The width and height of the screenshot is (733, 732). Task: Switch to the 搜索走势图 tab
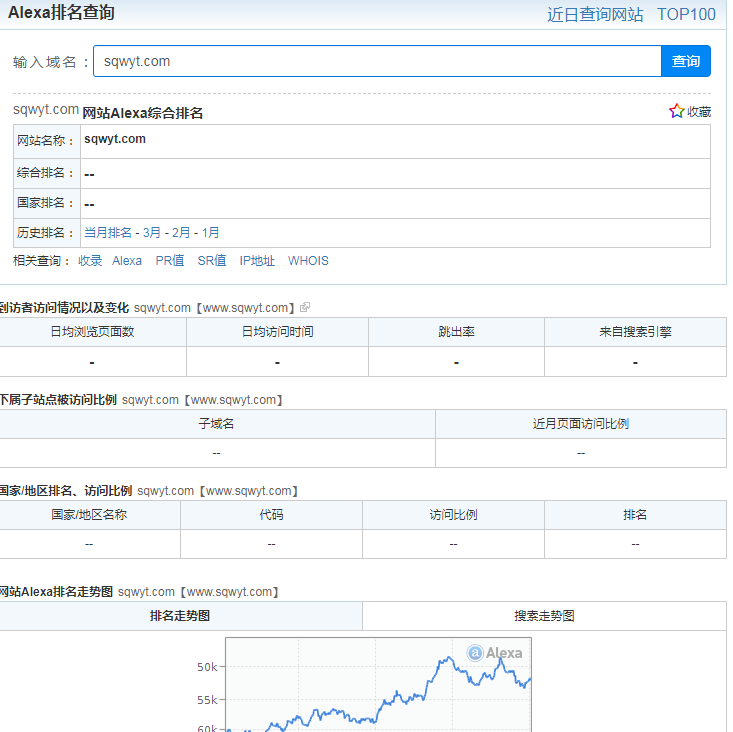click(544, 616)
